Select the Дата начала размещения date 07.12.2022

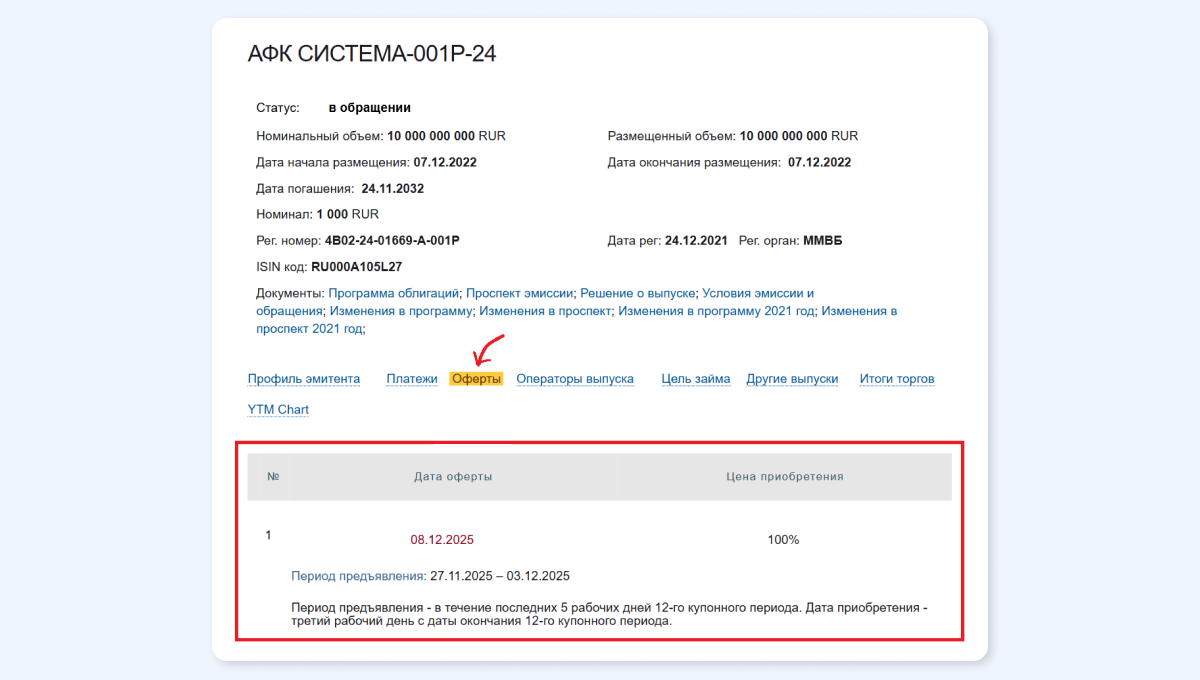(x=445, y=162)
